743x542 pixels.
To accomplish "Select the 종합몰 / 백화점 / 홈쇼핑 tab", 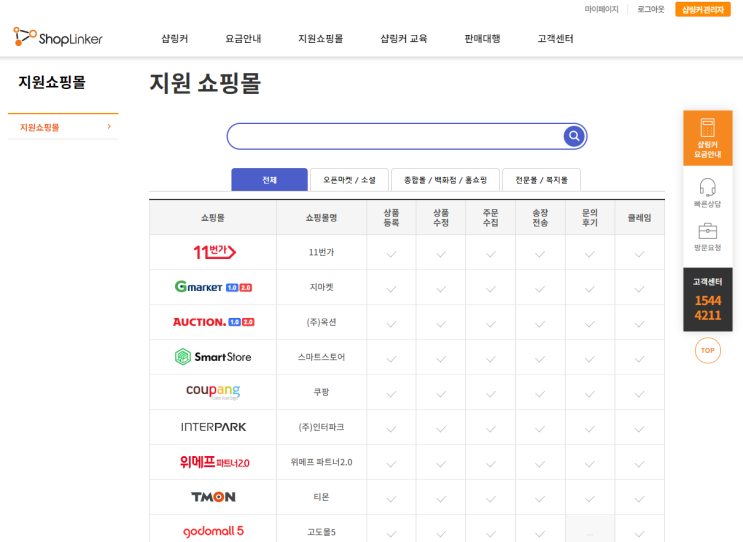I will (x=445, y=180).
